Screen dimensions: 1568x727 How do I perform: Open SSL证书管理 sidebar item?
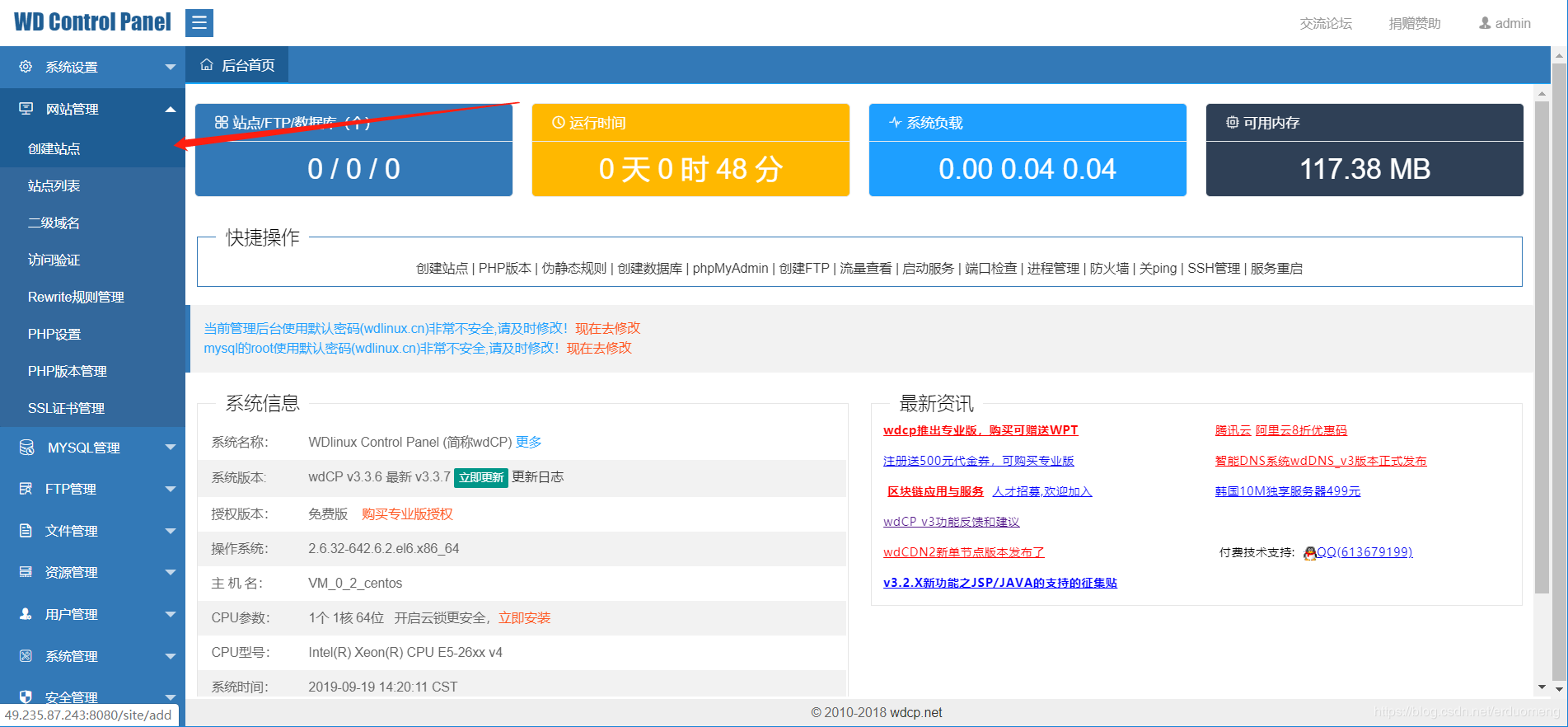pos(92,408)
